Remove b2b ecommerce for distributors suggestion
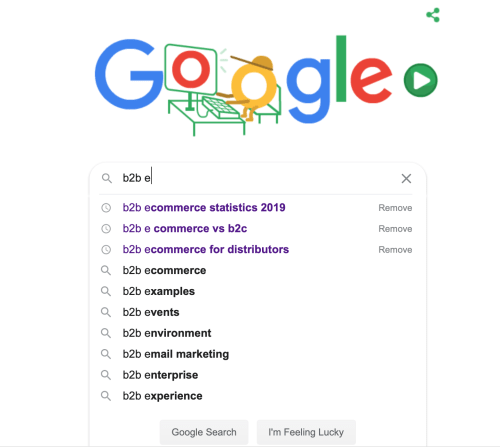Viewport: 500px width, 447px height. click(x=395, y=250)
